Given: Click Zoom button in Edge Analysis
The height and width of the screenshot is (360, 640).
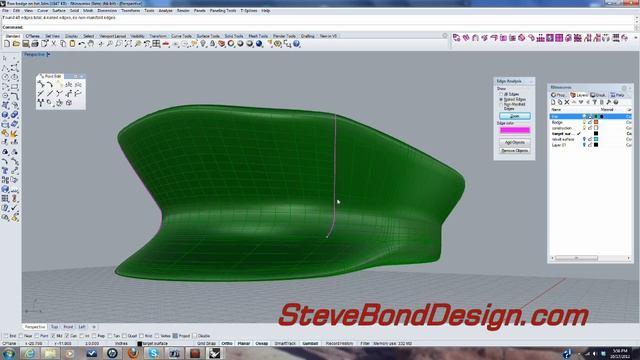Looking at the screenshot, I should click(515, 116).
